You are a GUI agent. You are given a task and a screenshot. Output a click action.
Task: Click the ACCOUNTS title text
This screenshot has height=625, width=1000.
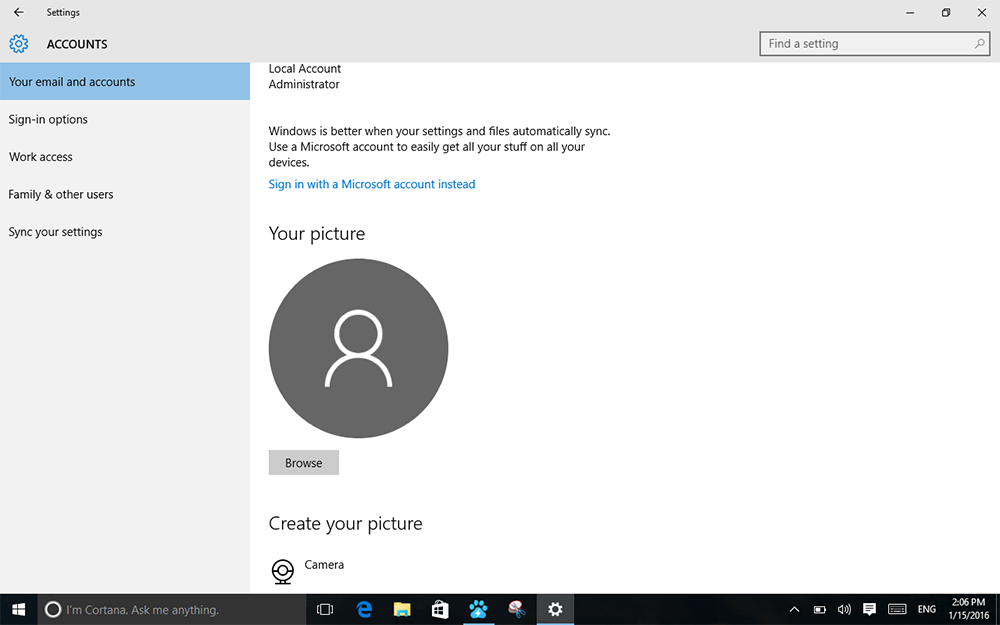click(x=77, y=44)
